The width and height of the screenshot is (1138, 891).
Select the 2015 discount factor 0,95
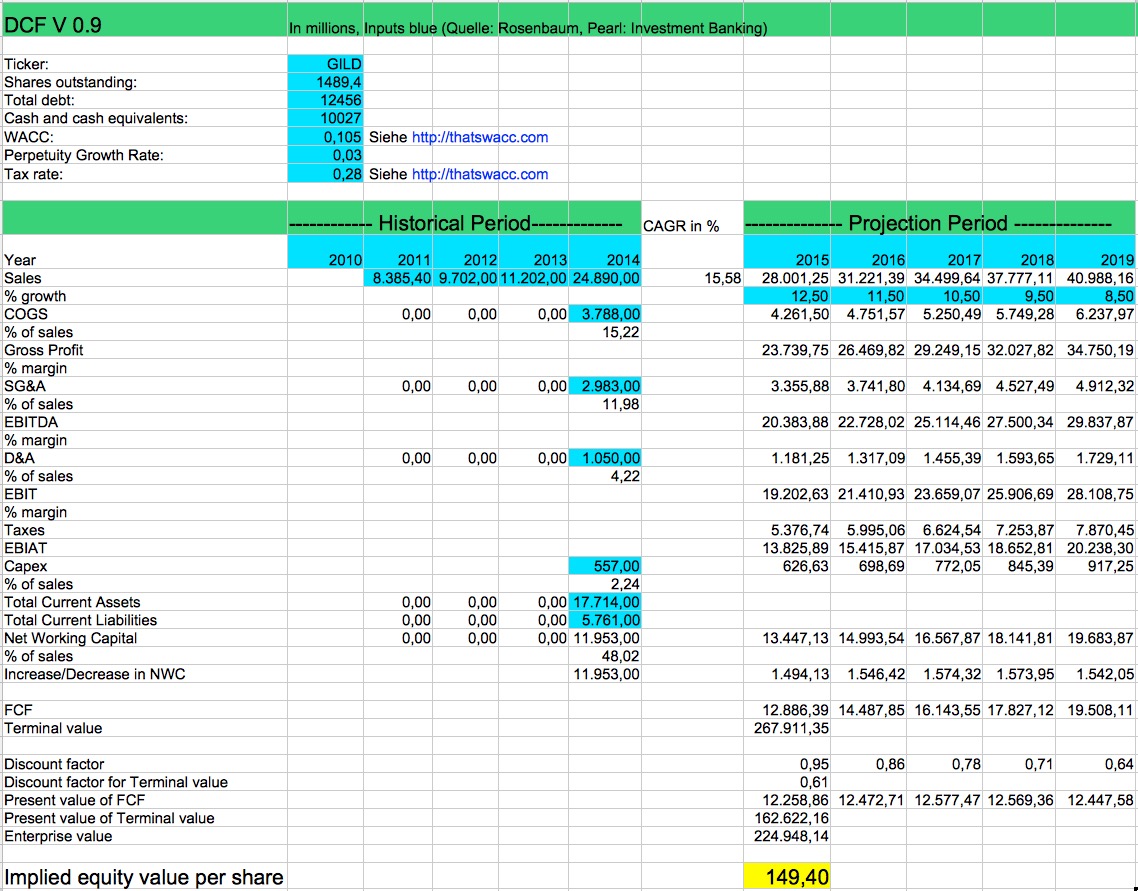(787, 764)
